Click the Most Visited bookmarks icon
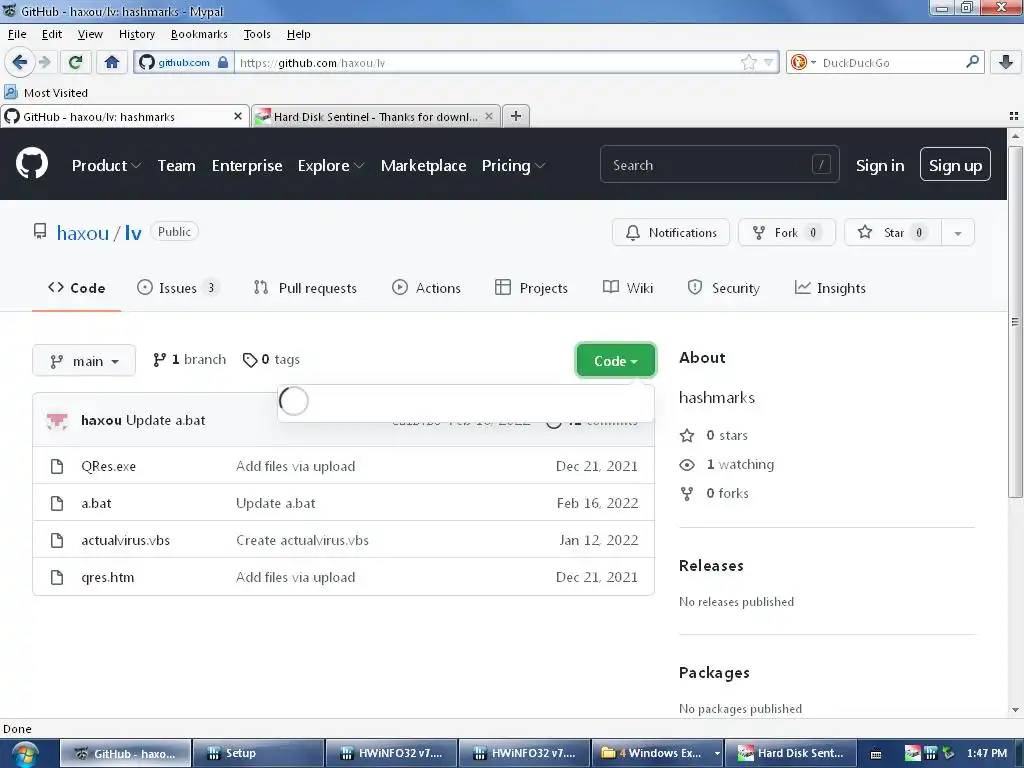Screen dimensions: 1024x768 pyautogui.click(x=10, y=92)
